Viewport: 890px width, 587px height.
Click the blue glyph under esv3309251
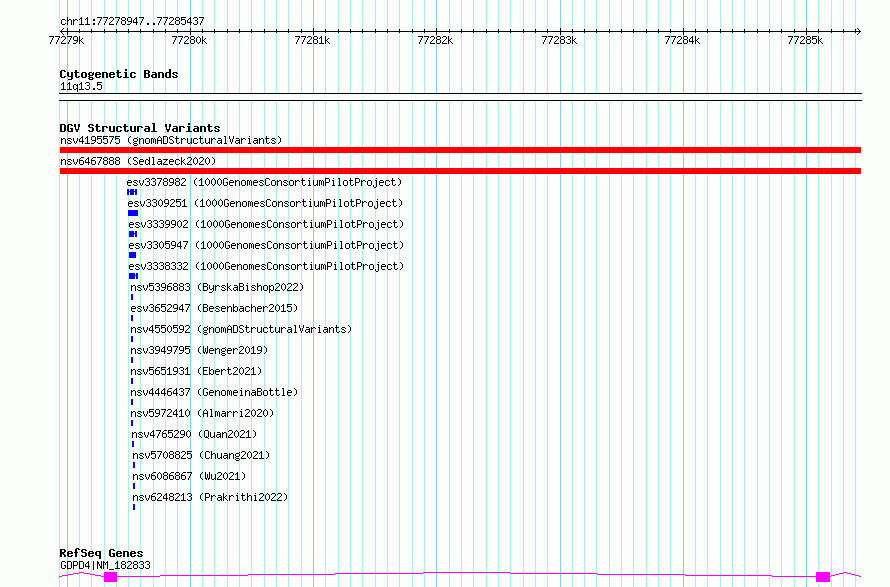(x=133, y=213)
